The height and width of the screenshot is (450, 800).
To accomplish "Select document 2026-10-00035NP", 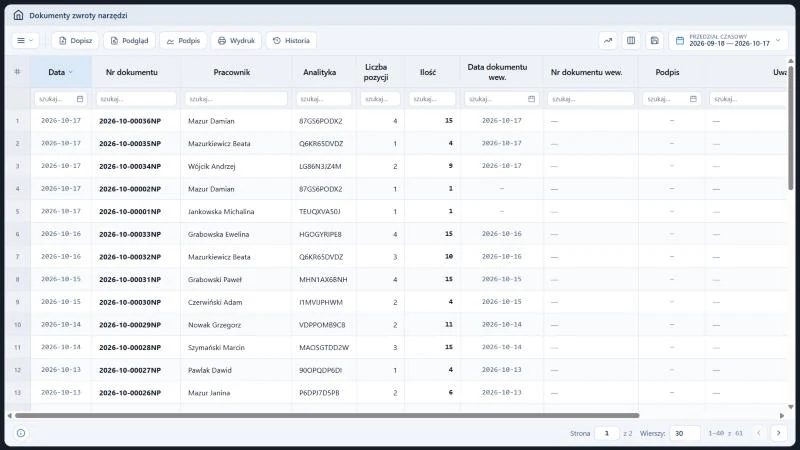I will pos(130,143).
